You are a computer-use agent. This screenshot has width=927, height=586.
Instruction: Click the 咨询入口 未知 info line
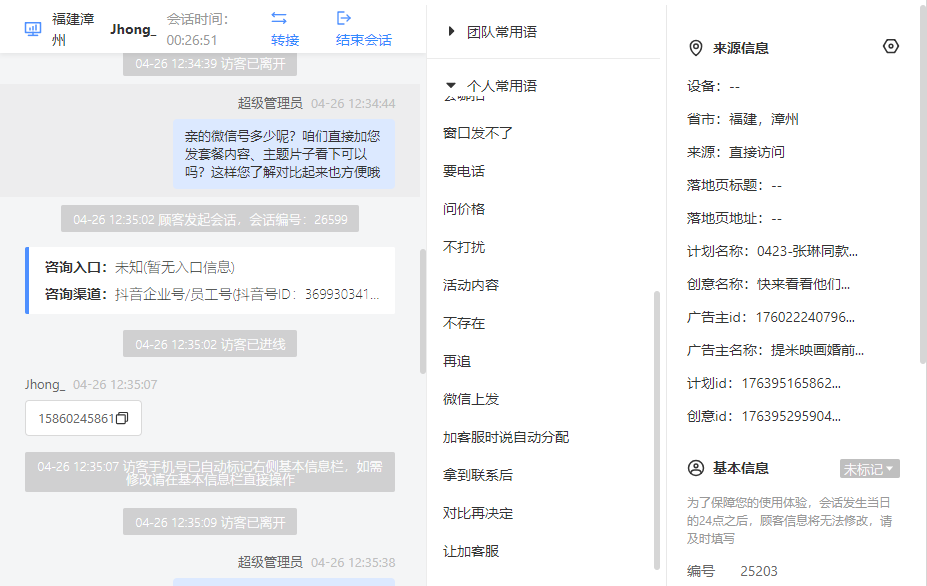[140, 267]
